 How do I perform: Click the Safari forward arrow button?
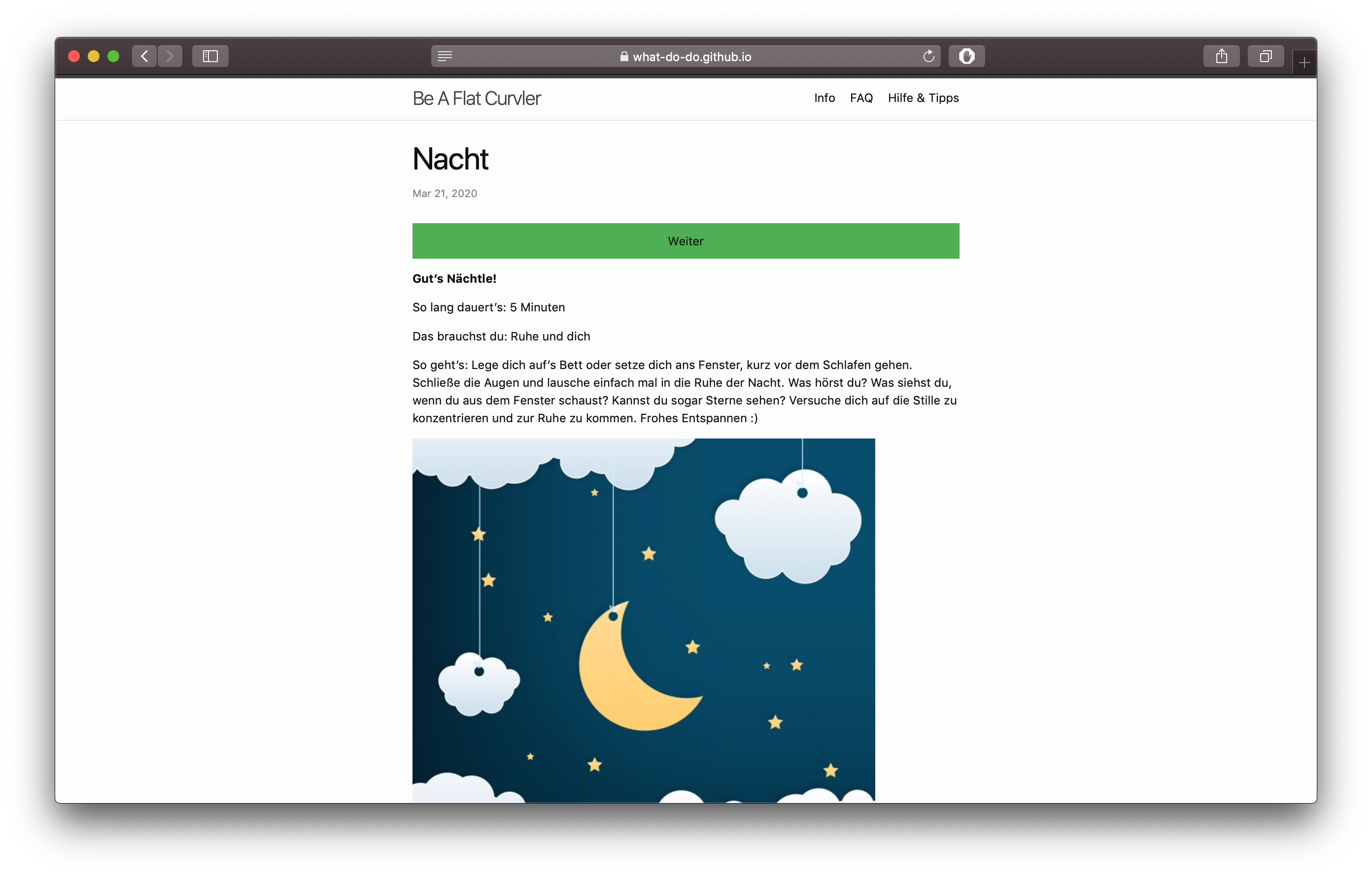click(170, 56)
